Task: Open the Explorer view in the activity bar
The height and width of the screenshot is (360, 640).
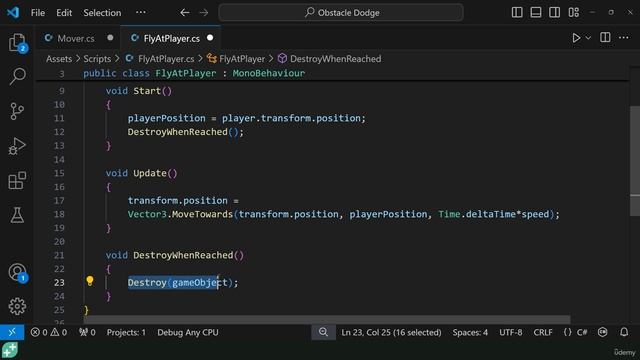Action: (x=17, y=42)
